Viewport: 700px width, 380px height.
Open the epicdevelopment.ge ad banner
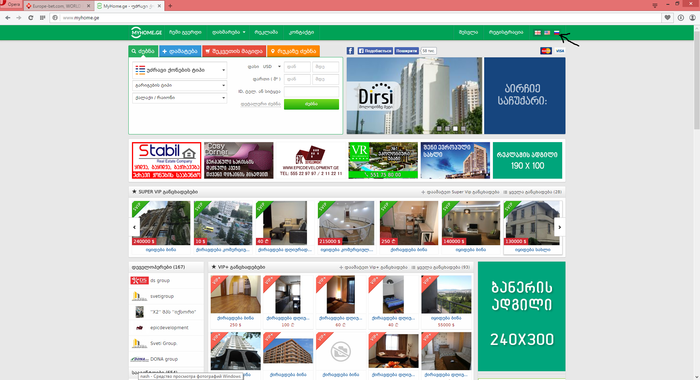311,160
